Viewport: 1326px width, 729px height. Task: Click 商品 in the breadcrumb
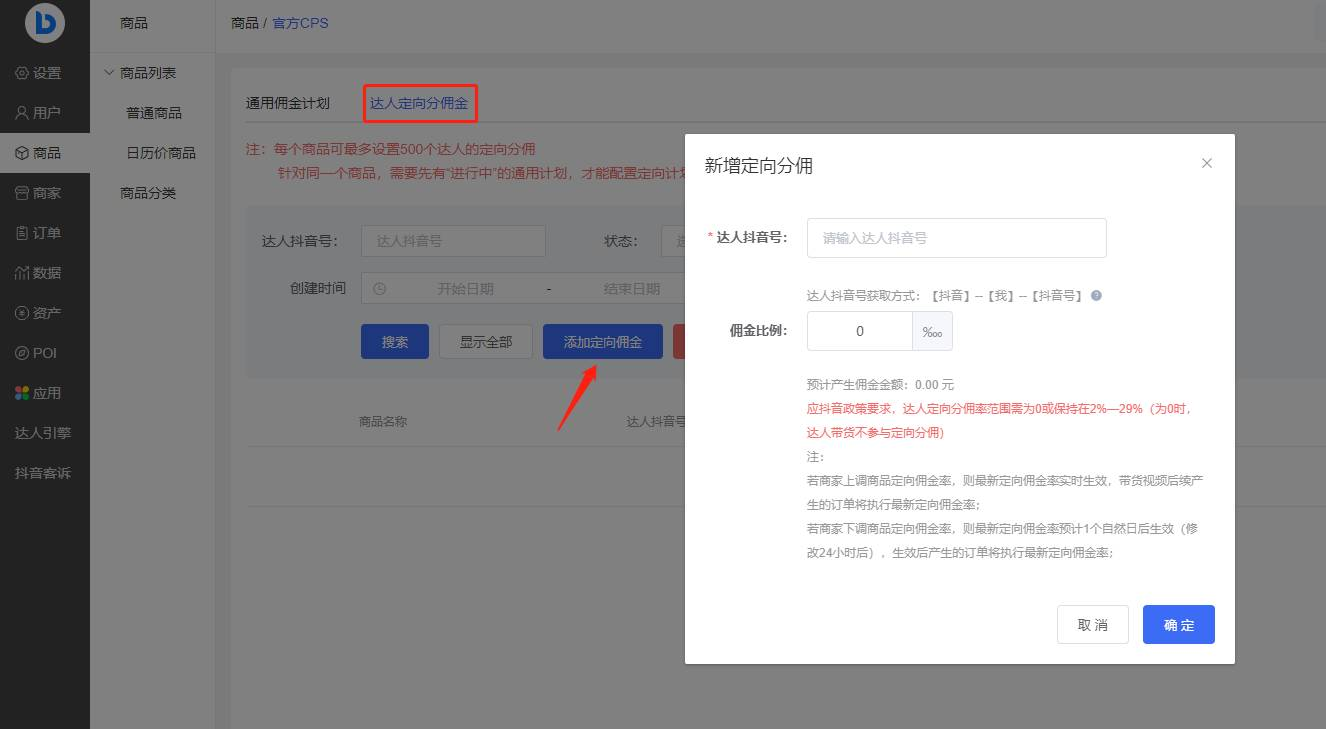[x=245, y=22]
